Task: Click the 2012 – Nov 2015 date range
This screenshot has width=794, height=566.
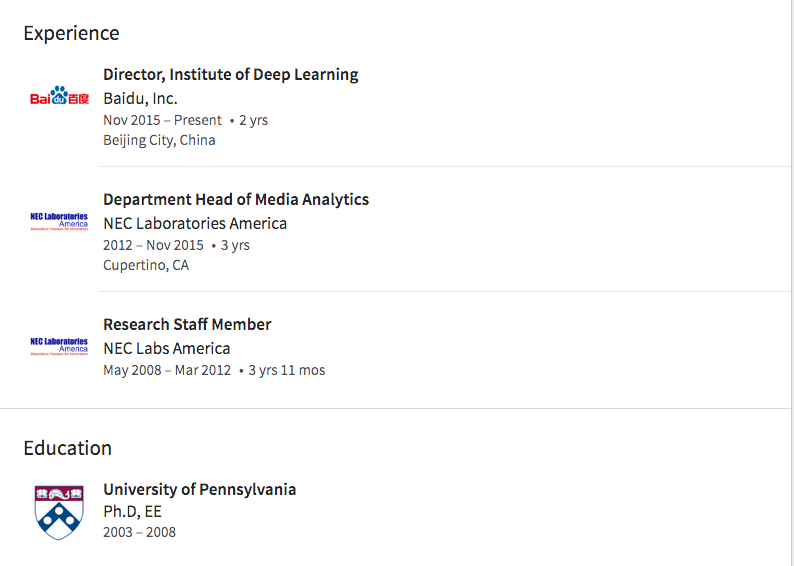Action: click(153, 245)
